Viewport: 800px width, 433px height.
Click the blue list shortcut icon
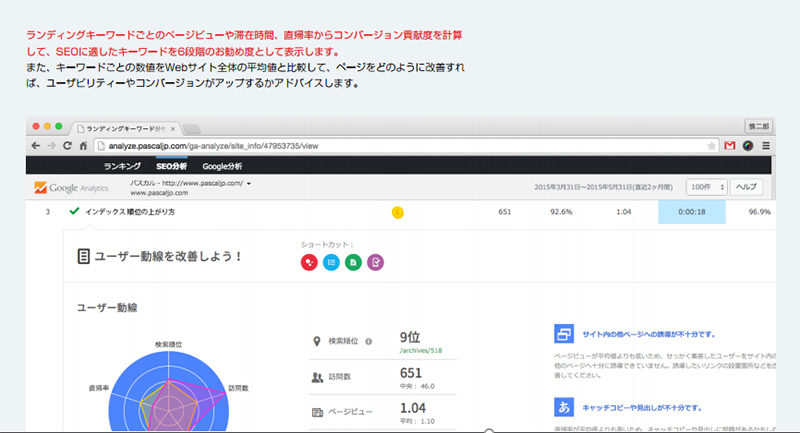pyautogui.click(x=331, y=262)
